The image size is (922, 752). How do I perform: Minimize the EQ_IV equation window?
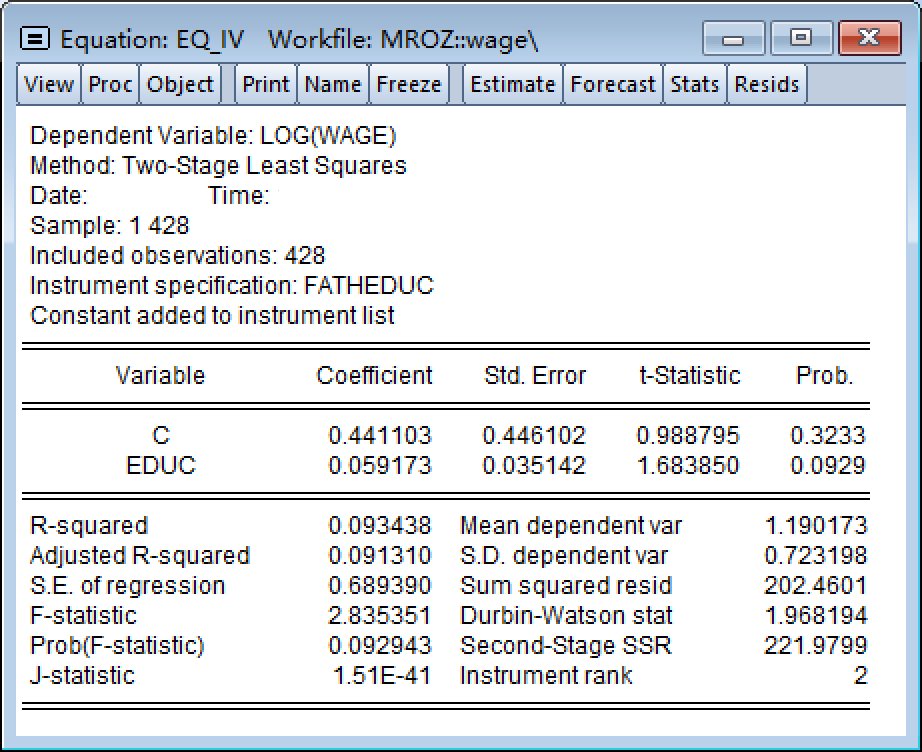734,39
